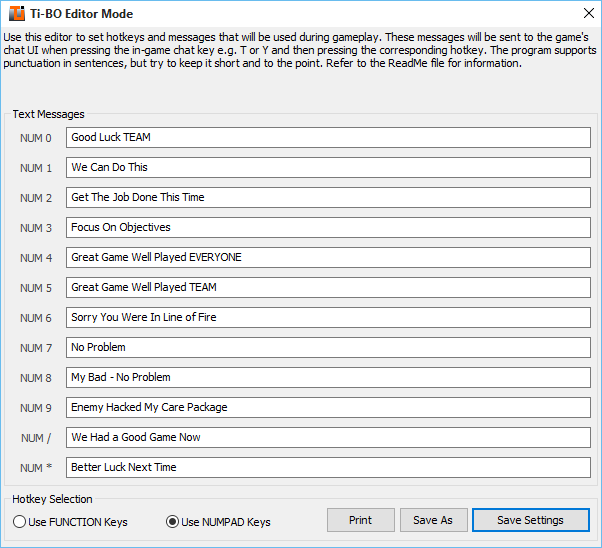602x548 pixels.
Task: Close the Ti-BO Editor Mode window
Action: coord(585,15)
